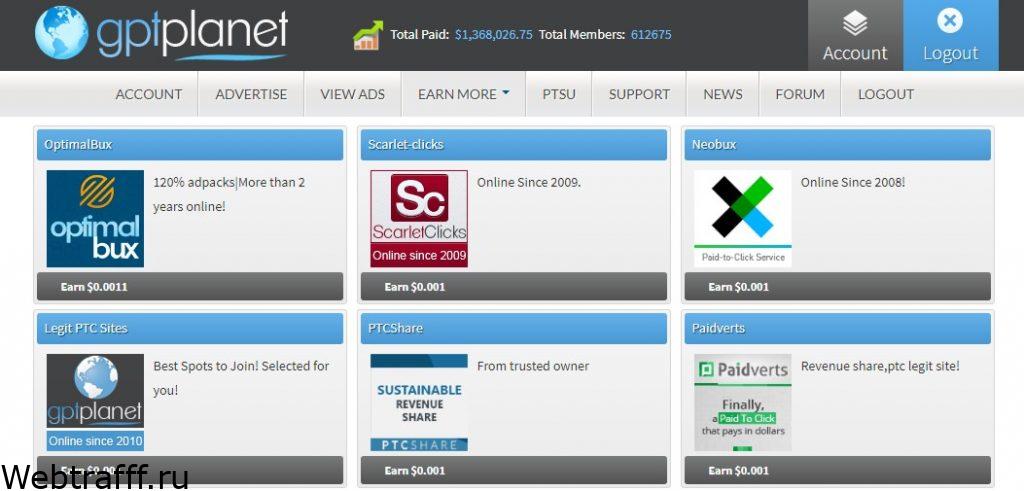
Task: Click the OptimalBux Earn $0.0011 bar
Action: 190,287
